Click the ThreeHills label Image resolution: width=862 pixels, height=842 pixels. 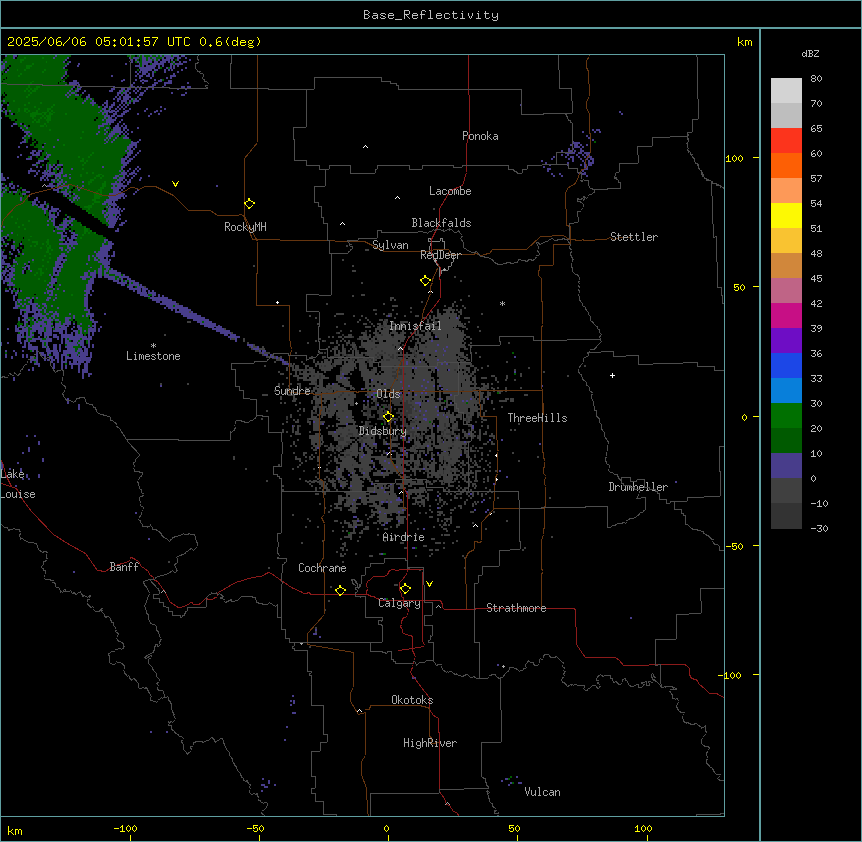(537, 418)
